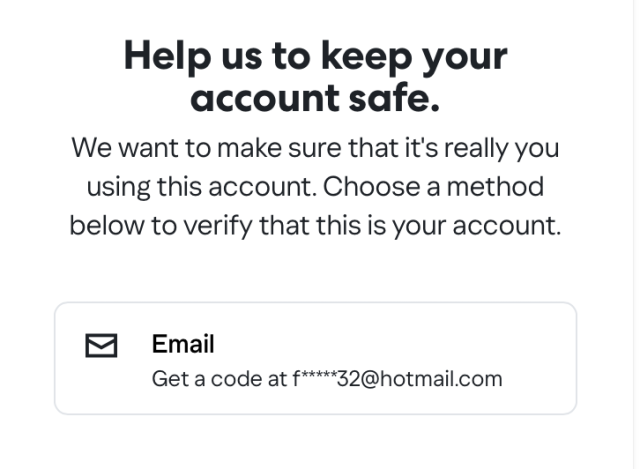Screen dimensions: 640x469
Task: Click the "Get a code at" text
Action: (x=220, y=379)
